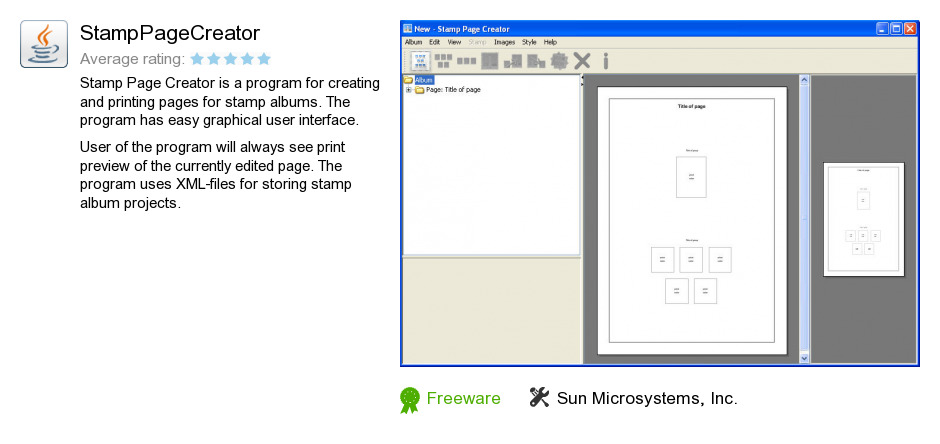Click the large two-column page toolbar icon
940x444 pixels.
pos(490,61)
